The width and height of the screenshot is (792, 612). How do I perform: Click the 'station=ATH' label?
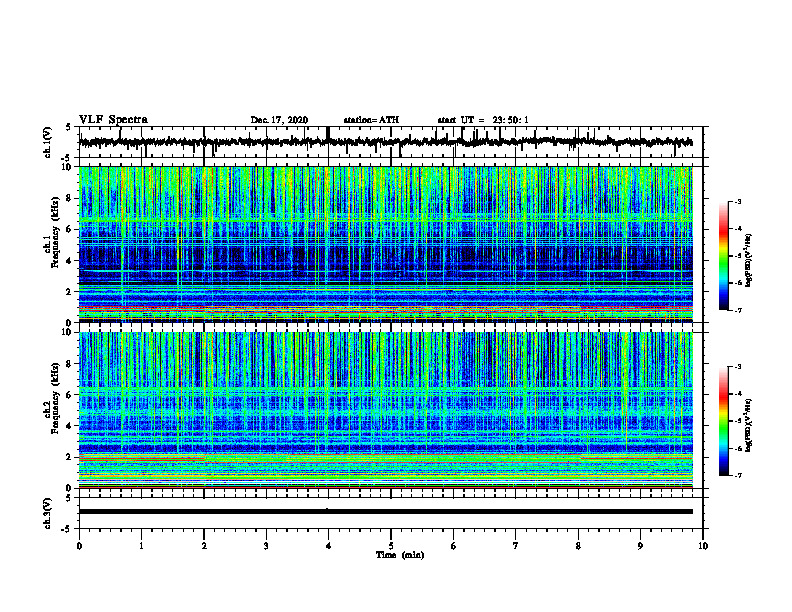[x=371, y=120]
